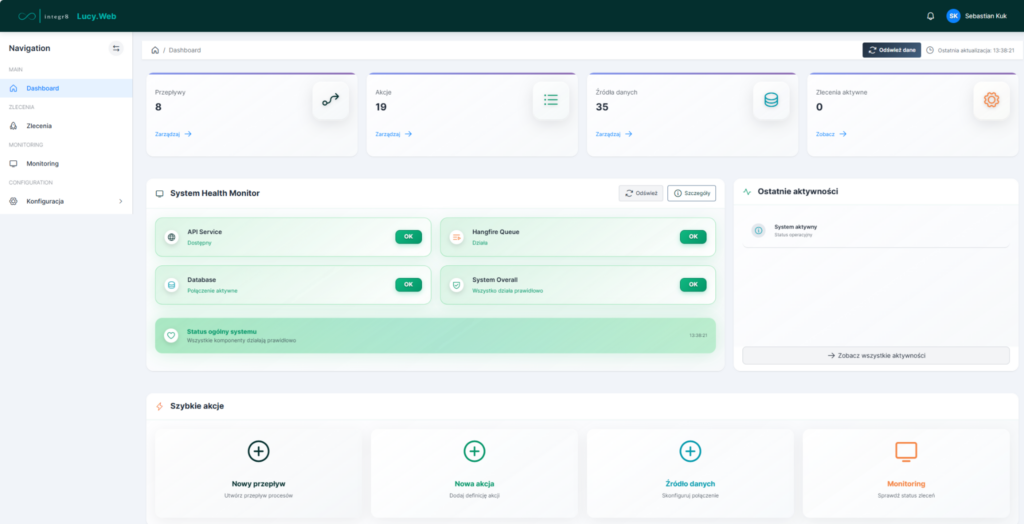Click the plus icon for Nowa akcja
This screenshot has width=1024, height=524.
point(474,451)
